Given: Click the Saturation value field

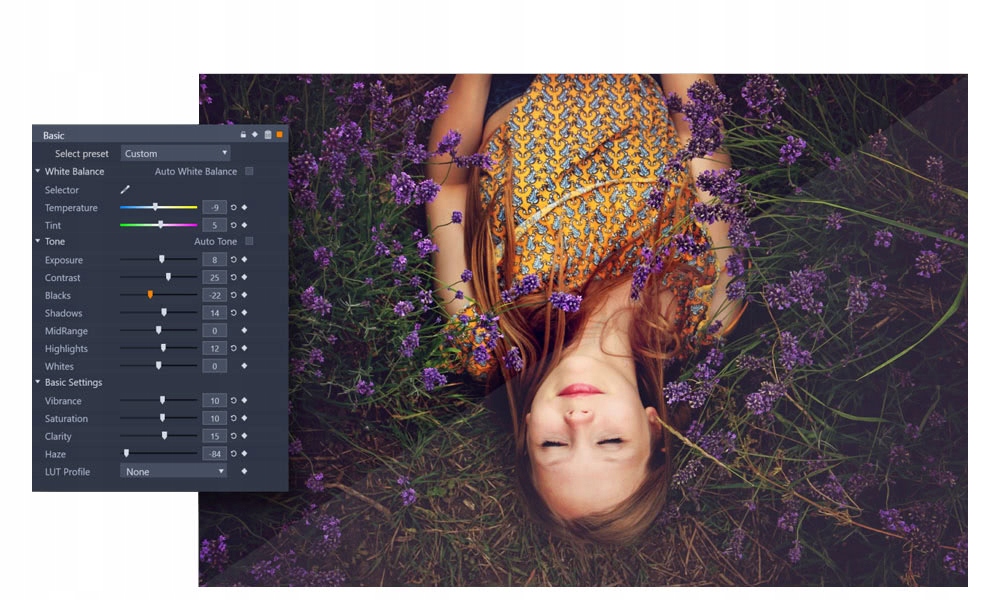Looking at the screenshot, I should tap(214, 419).
